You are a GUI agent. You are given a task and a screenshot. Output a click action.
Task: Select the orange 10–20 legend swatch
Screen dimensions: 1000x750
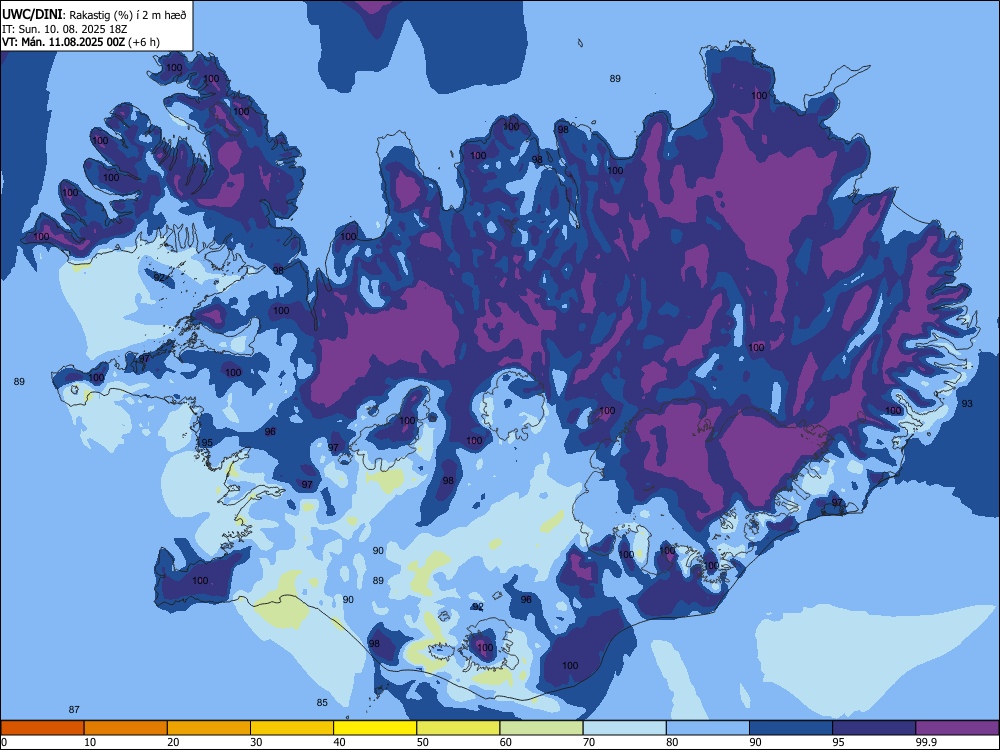(126, 728)
